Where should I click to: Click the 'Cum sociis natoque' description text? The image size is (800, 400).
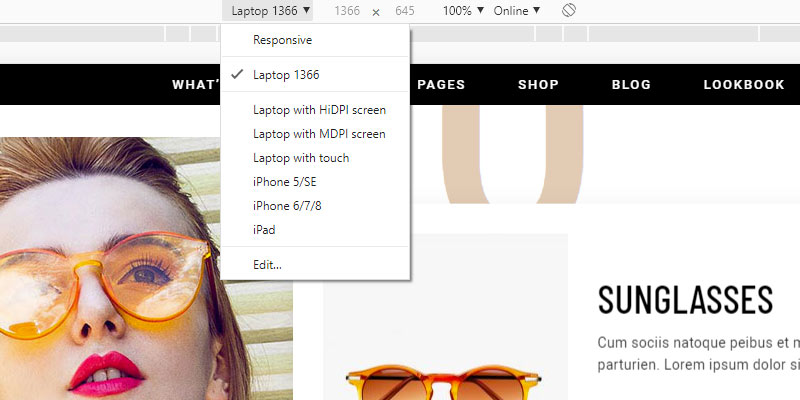tap(698, 354)
